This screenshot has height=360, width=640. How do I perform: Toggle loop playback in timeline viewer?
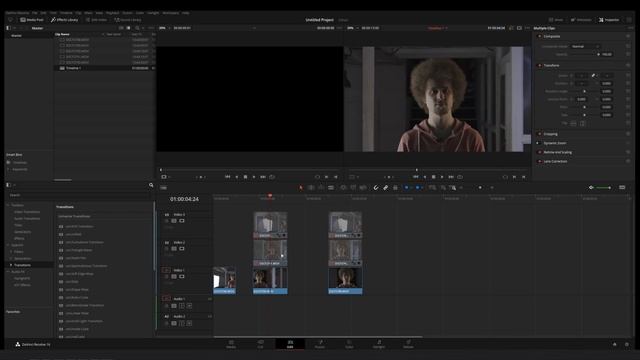click(460, 177)
